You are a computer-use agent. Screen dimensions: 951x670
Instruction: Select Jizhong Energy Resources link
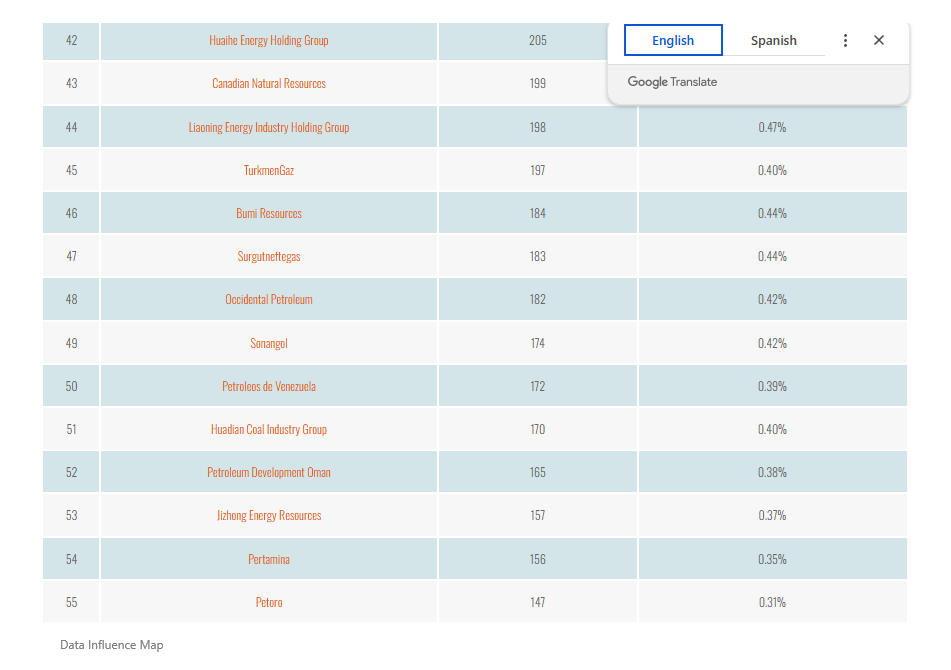pyautogui.click(x=269, y=516)
